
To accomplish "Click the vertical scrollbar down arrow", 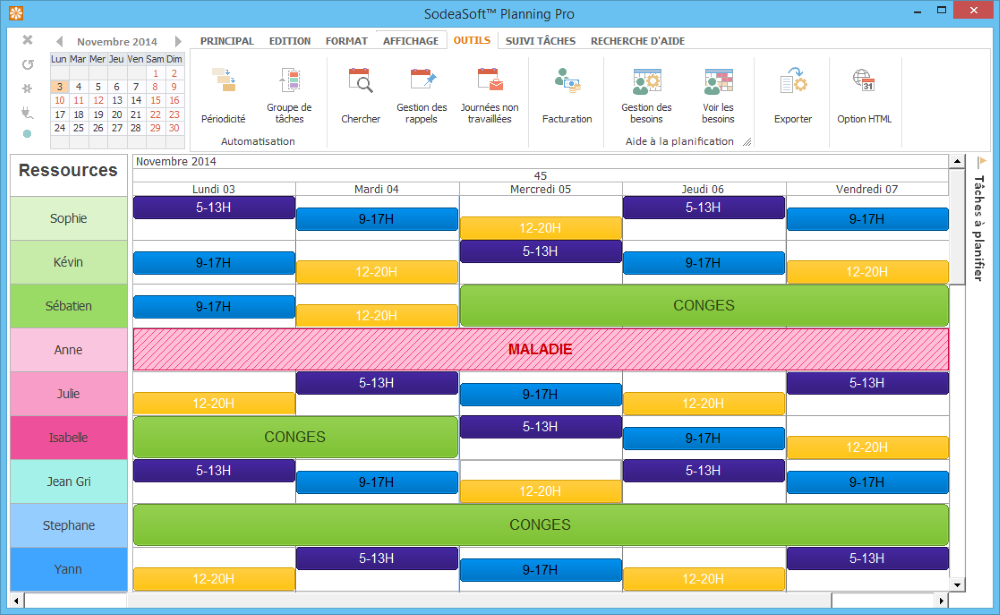I will point(957,584).
